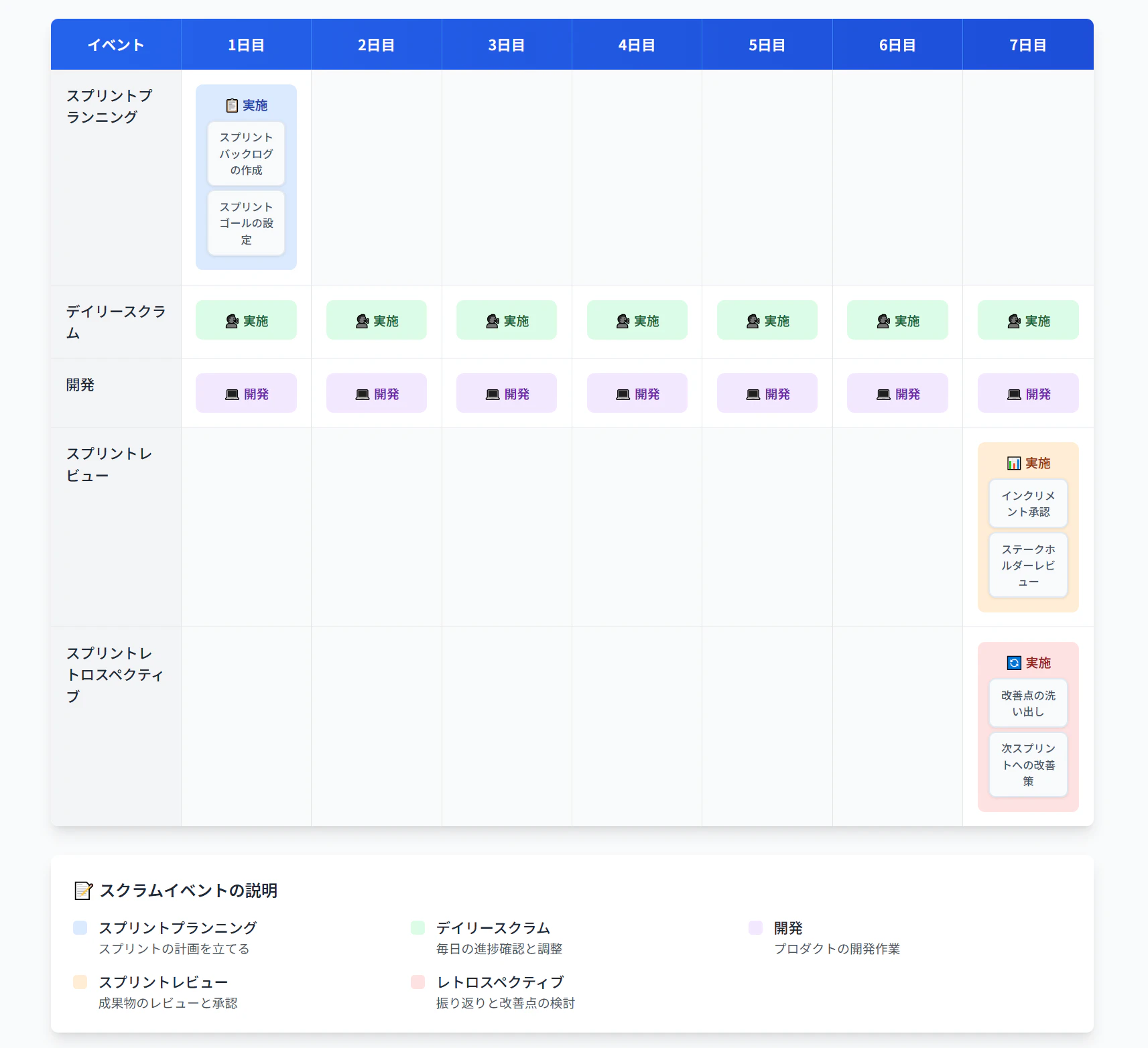Select the 5日目 column header
The height and width of the screenshot is (1048, 1148).
point(767,44)
